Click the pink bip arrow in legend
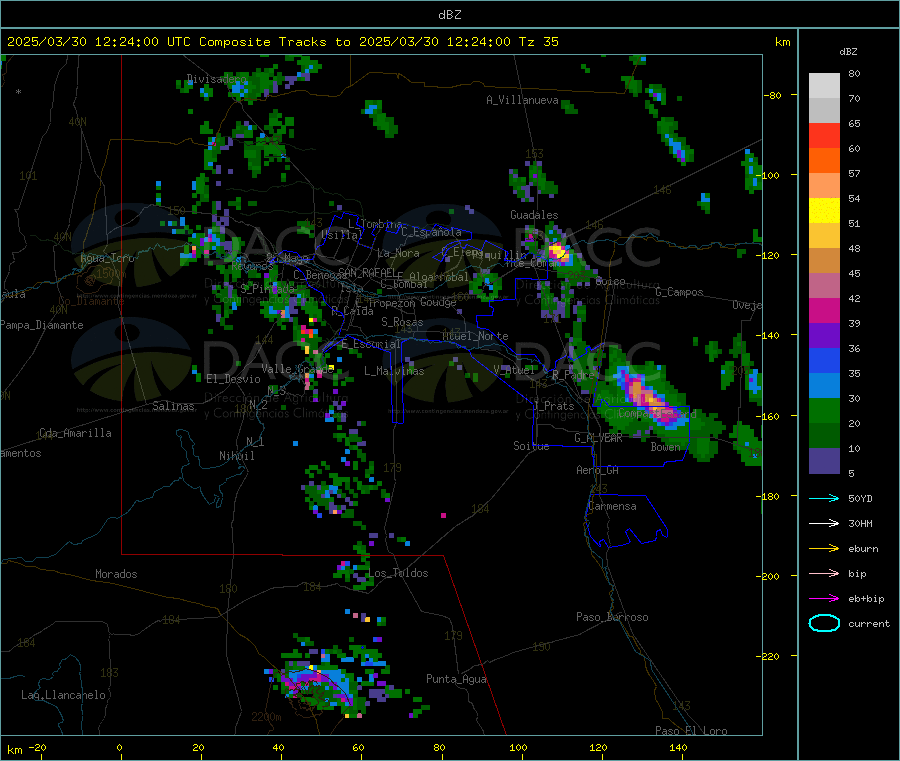The image size is (900, 761). (824, 573)
